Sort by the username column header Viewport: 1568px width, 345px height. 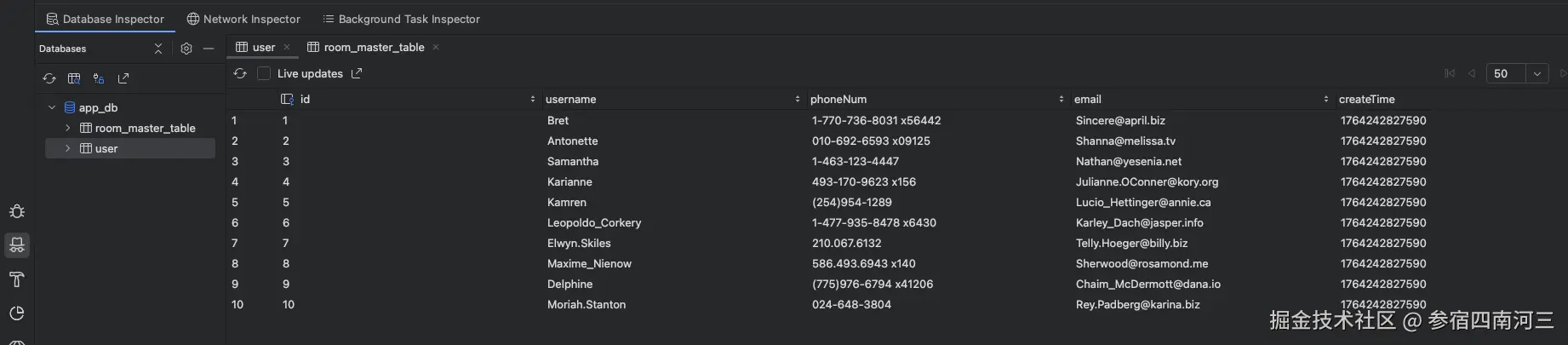[570, 99]
